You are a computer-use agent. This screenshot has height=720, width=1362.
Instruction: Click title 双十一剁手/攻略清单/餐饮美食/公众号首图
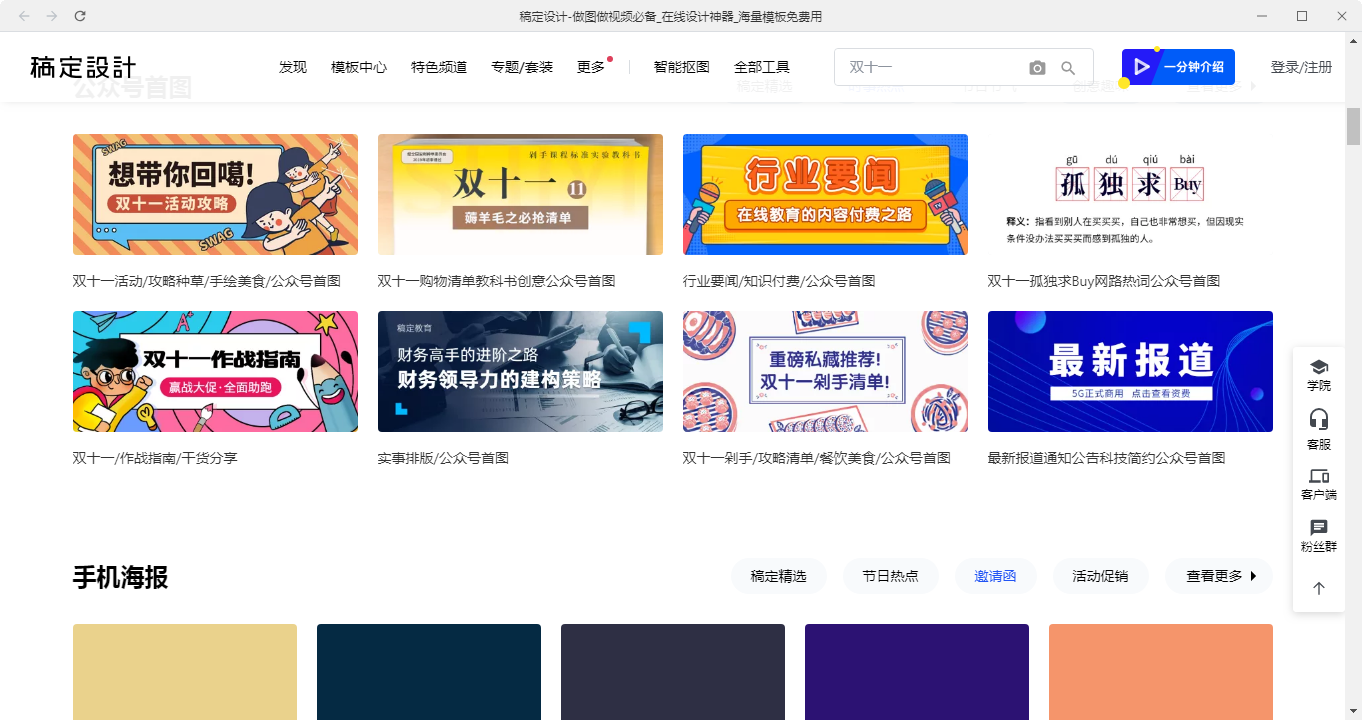pos(816,458)
